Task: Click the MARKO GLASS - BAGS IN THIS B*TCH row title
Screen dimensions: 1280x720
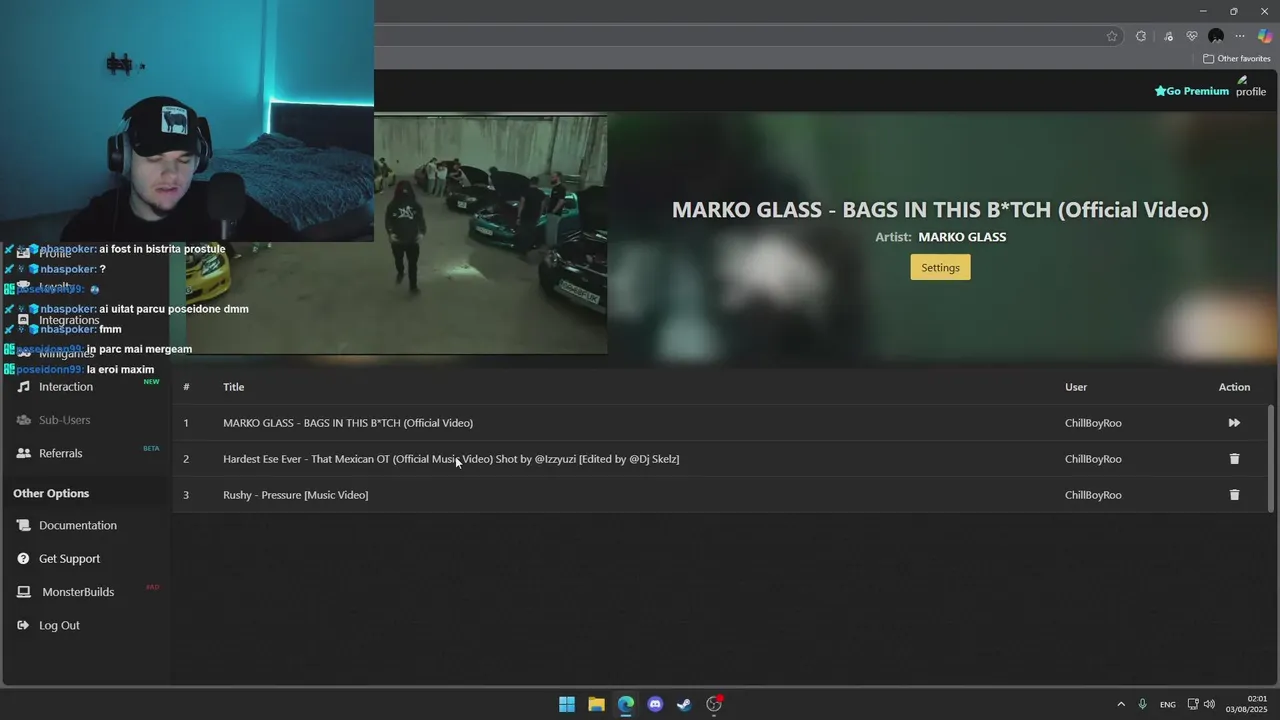Action: 348,423
